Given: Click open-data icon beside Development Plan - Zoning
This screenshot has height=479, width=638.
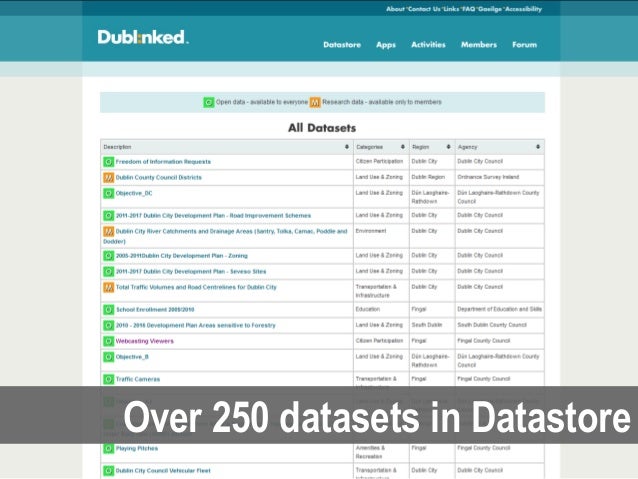Looking at the screenshot, I should pyautogui.click(x=108, y=256).
